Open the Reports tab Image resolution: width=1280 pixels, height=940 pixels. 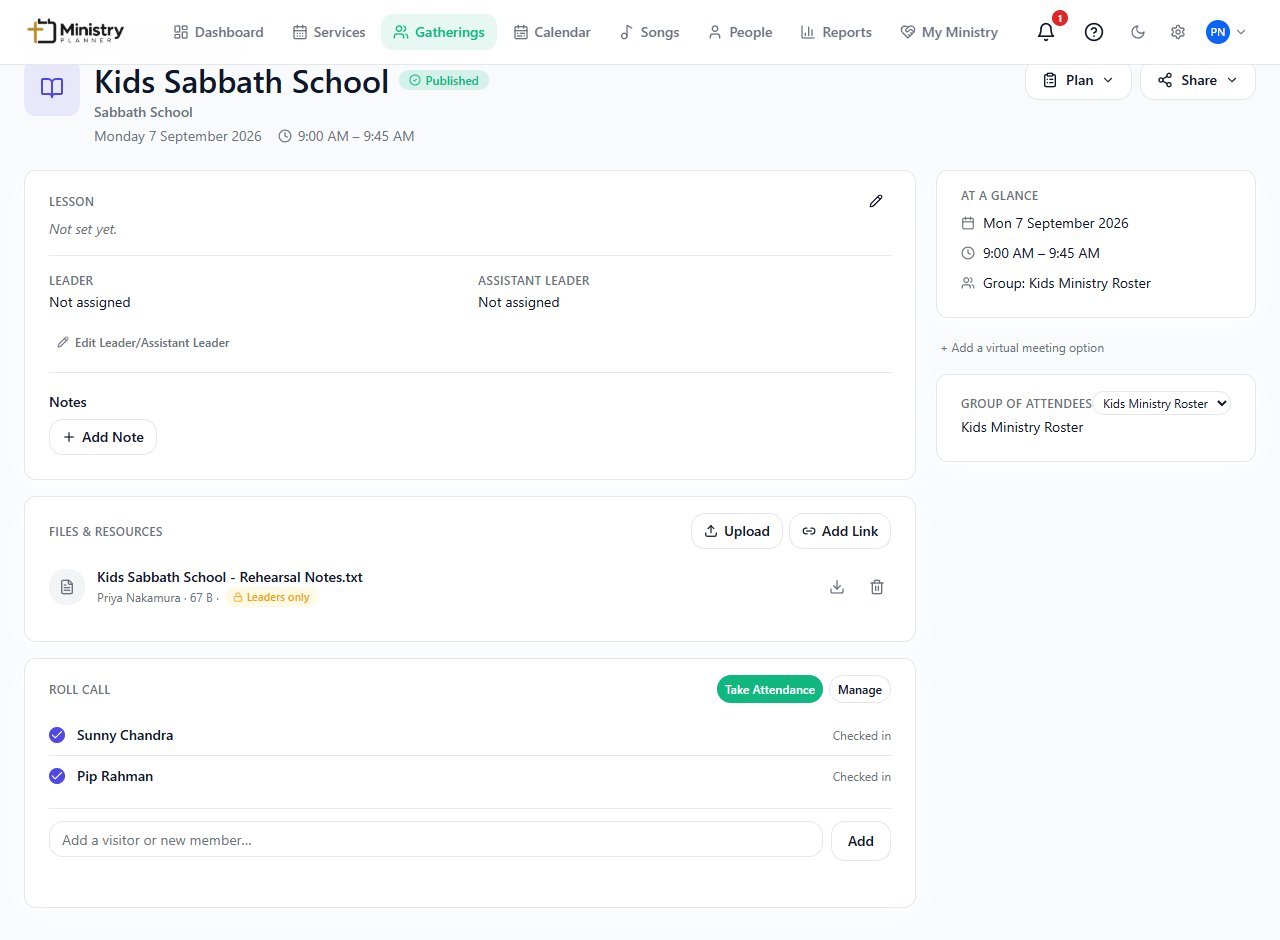836,32
